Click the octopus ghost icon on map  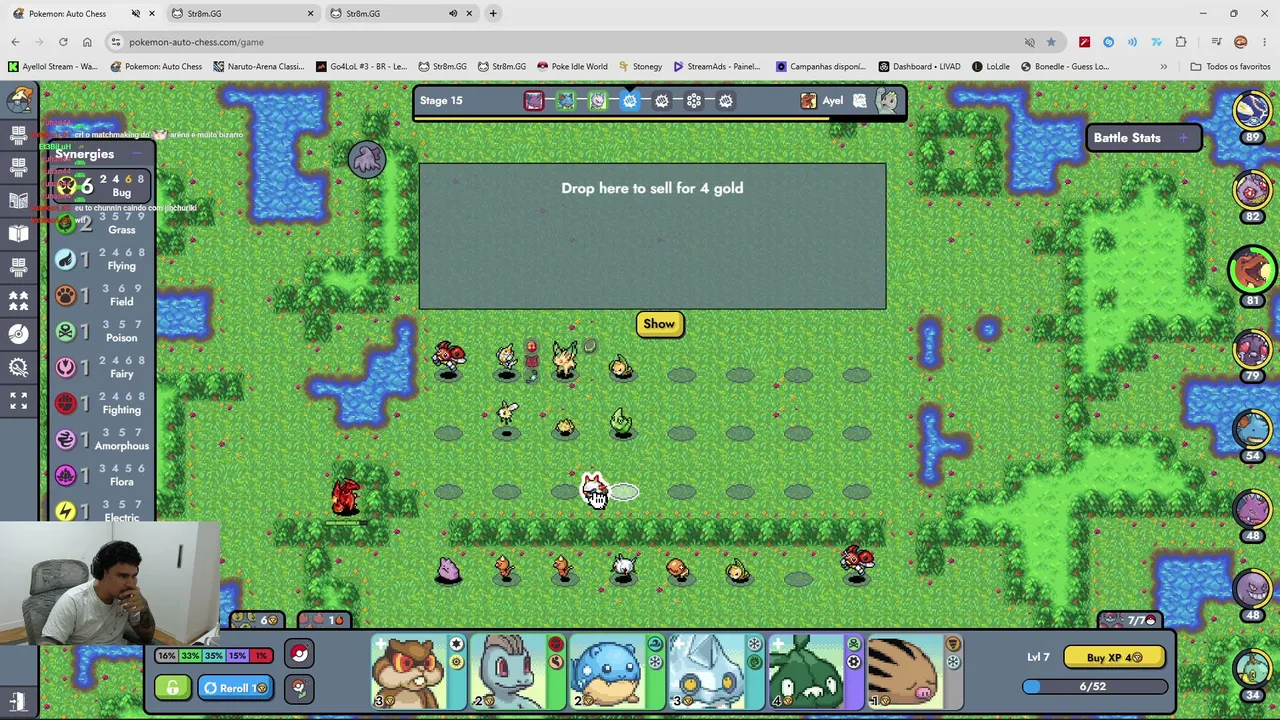pyautogui.click(x=367, y=158)
